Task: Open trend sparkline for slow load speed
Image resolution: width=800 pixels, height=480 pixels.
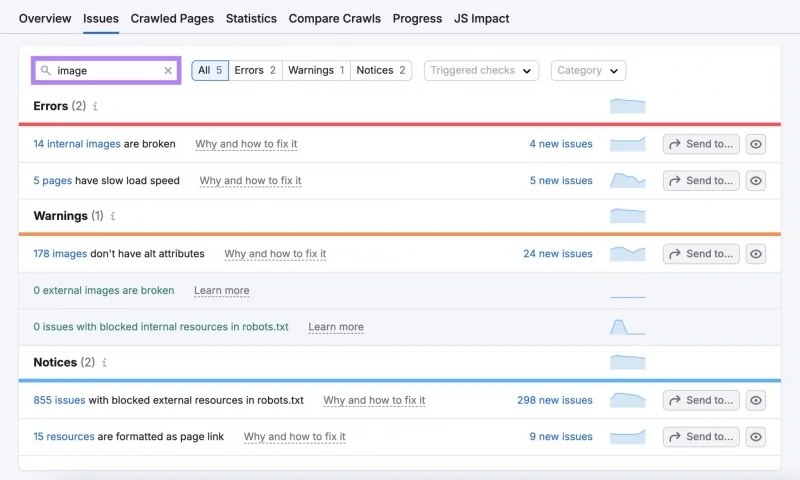Action: pos(628,181)
